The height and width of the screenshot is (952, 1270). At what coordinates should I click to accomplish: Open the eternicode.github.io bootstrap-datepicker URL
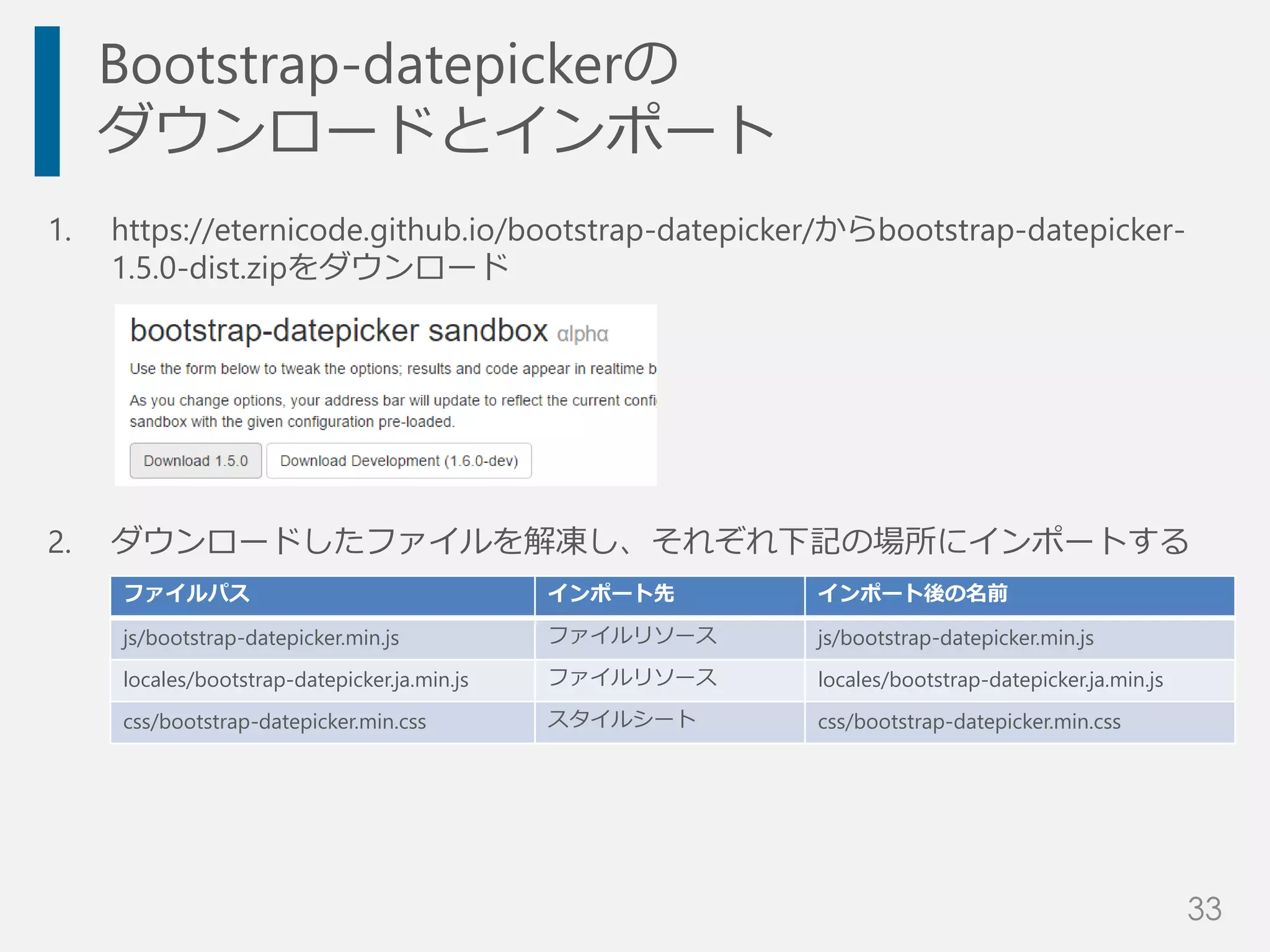(x=462, y=230)
